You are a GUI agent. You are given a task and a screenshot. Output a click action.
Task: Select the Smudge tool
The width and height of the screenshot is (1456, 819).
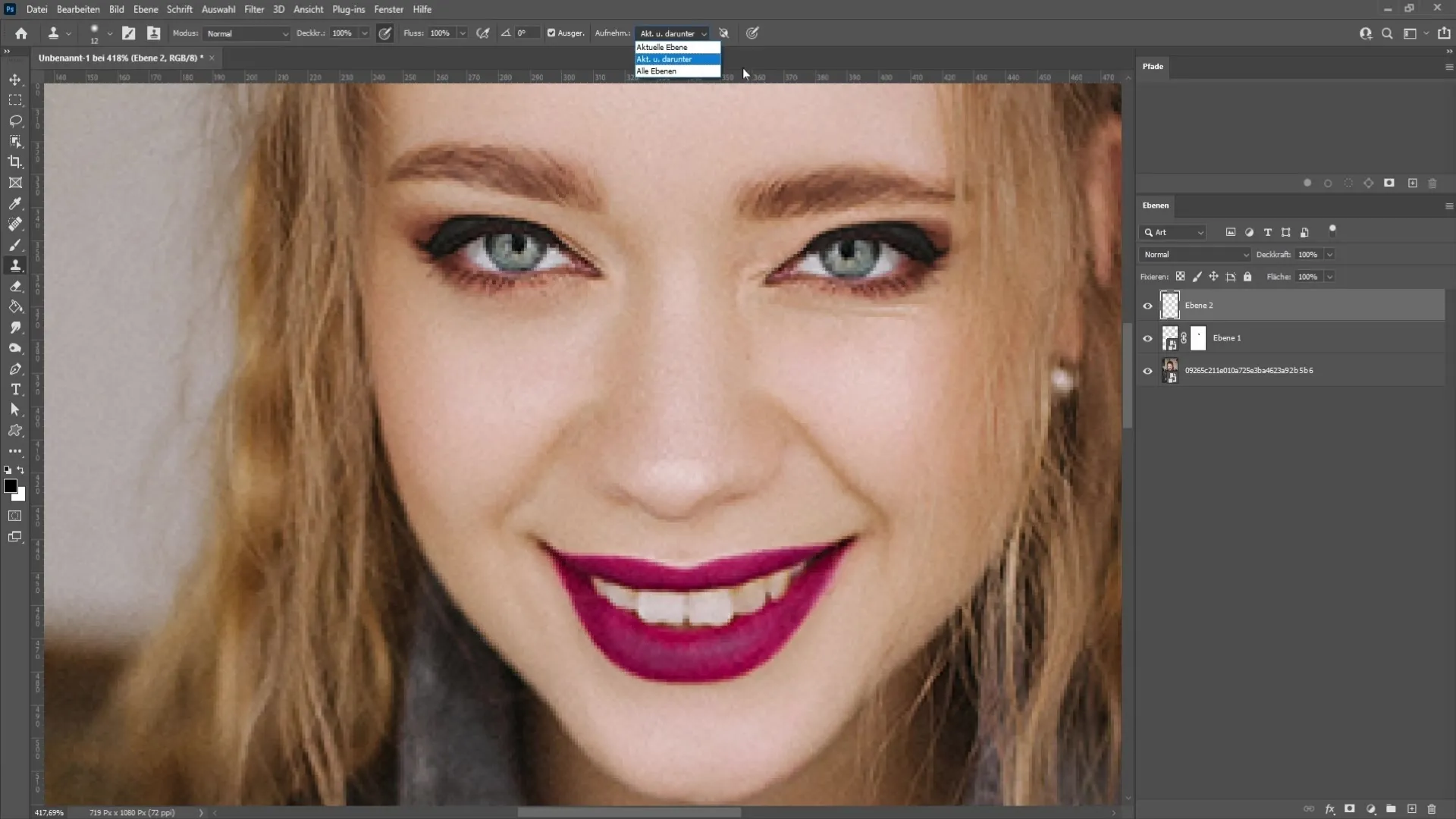click(15, 328)
